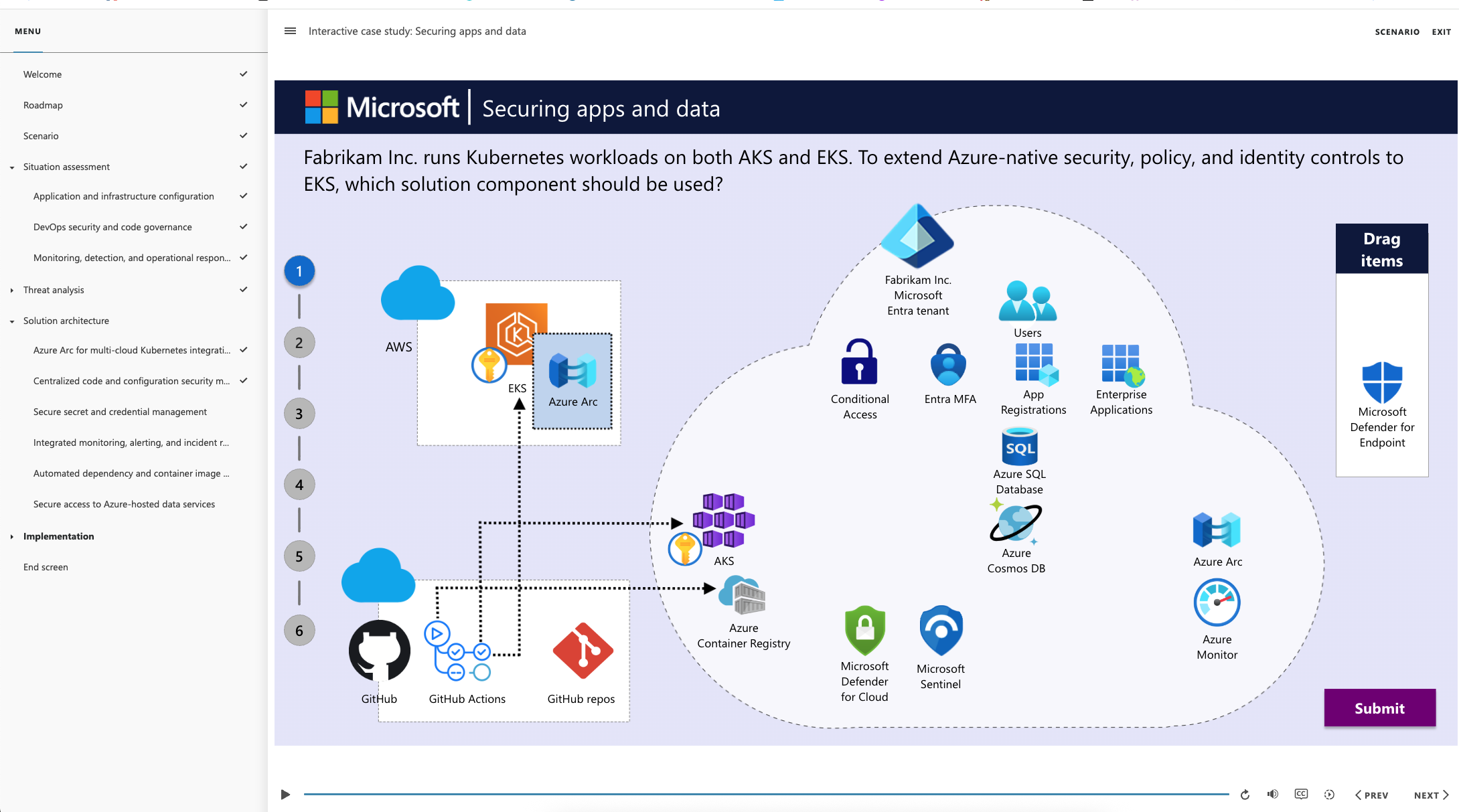Open playback speed settings icon
Viewport: 1459px width, 812px height.
pos(1329,795)
